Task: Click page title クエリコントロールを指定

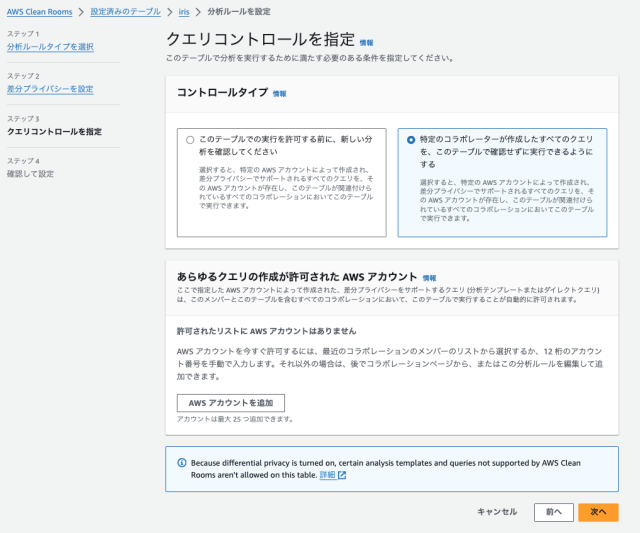Action: 260,40
